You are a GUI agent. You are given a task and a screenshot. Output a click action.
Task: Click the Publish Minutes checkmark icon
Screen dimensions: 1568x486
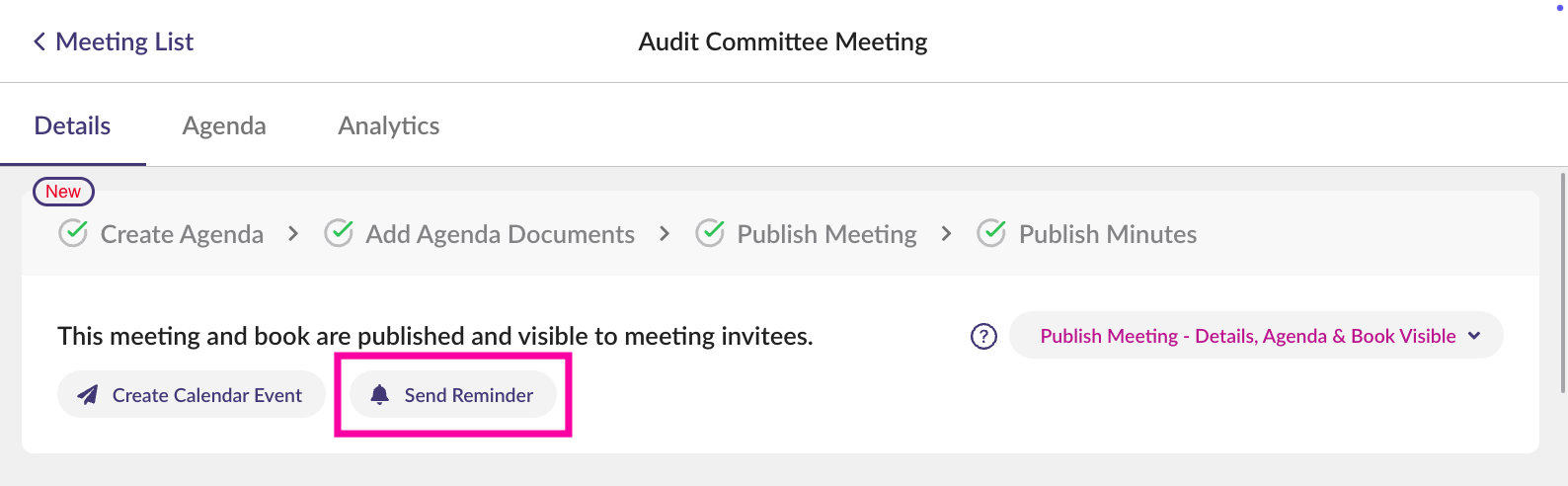click(x=991, y=233)
